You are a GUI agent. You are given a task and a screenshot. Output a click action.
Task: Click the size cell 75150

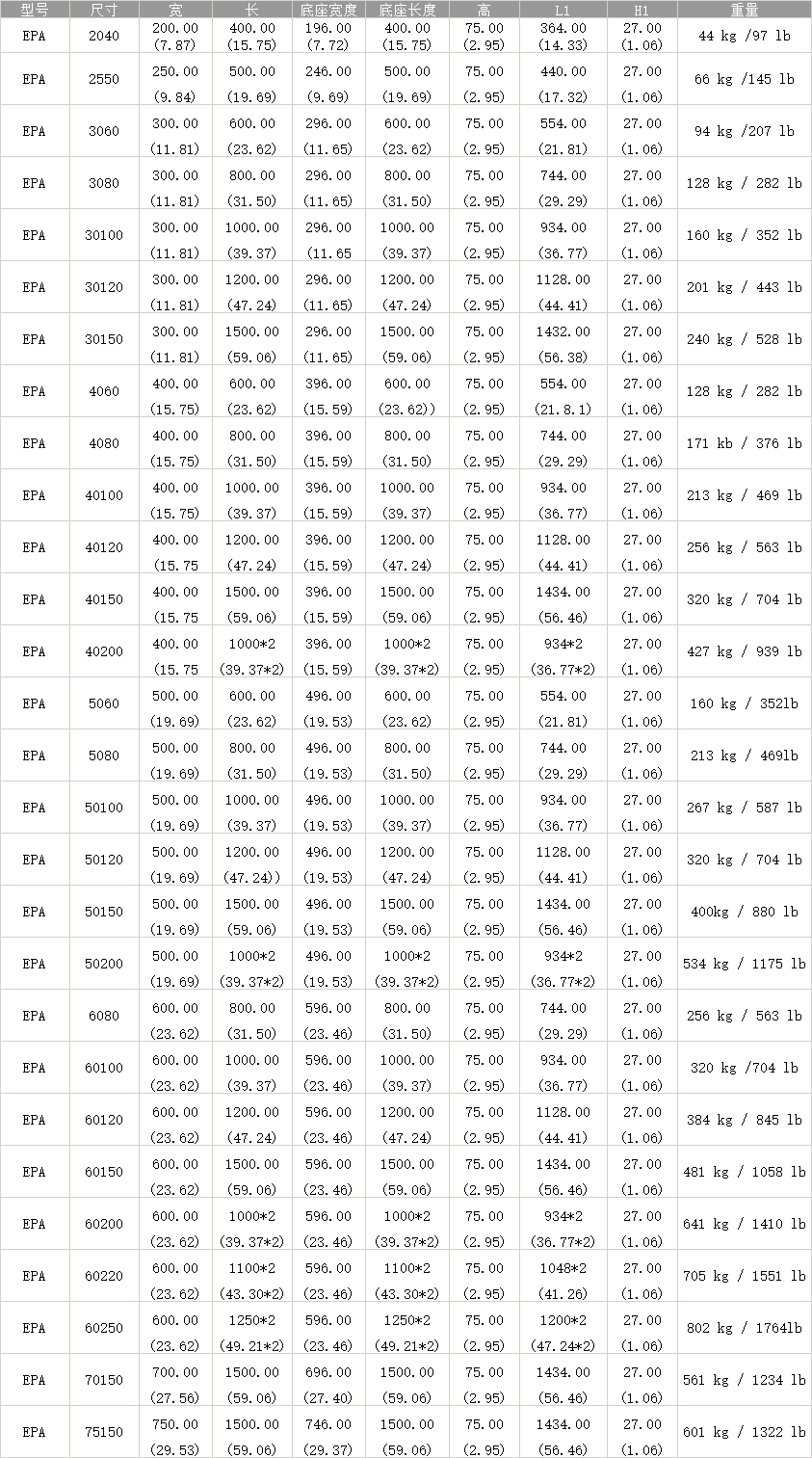point(103,1432)
